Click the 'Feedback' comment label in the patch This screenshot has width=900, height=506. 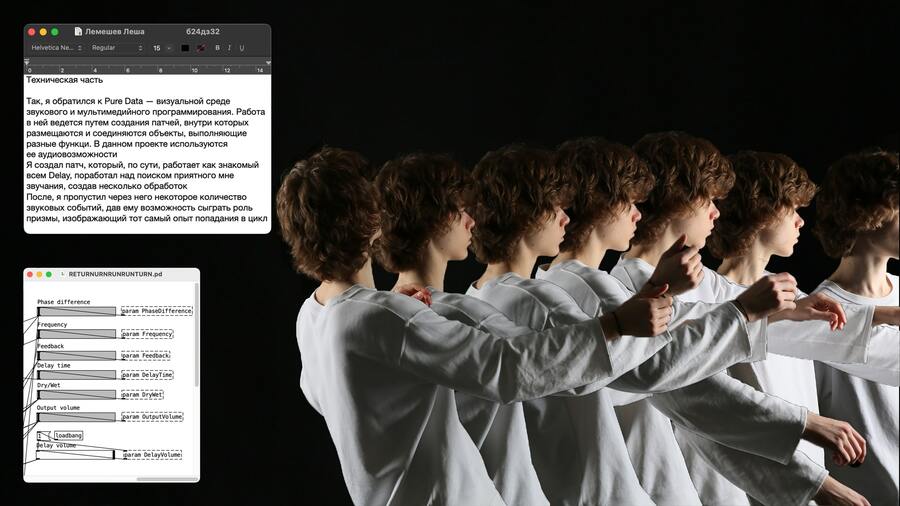[51, 347]
